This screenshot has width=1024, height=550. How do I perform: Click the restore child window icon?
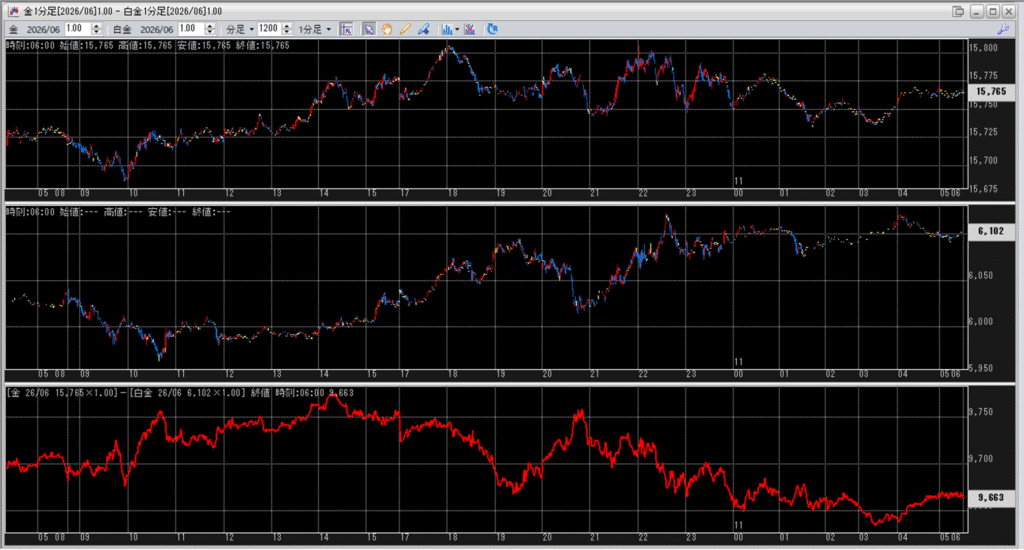click(x=958, y=11)
